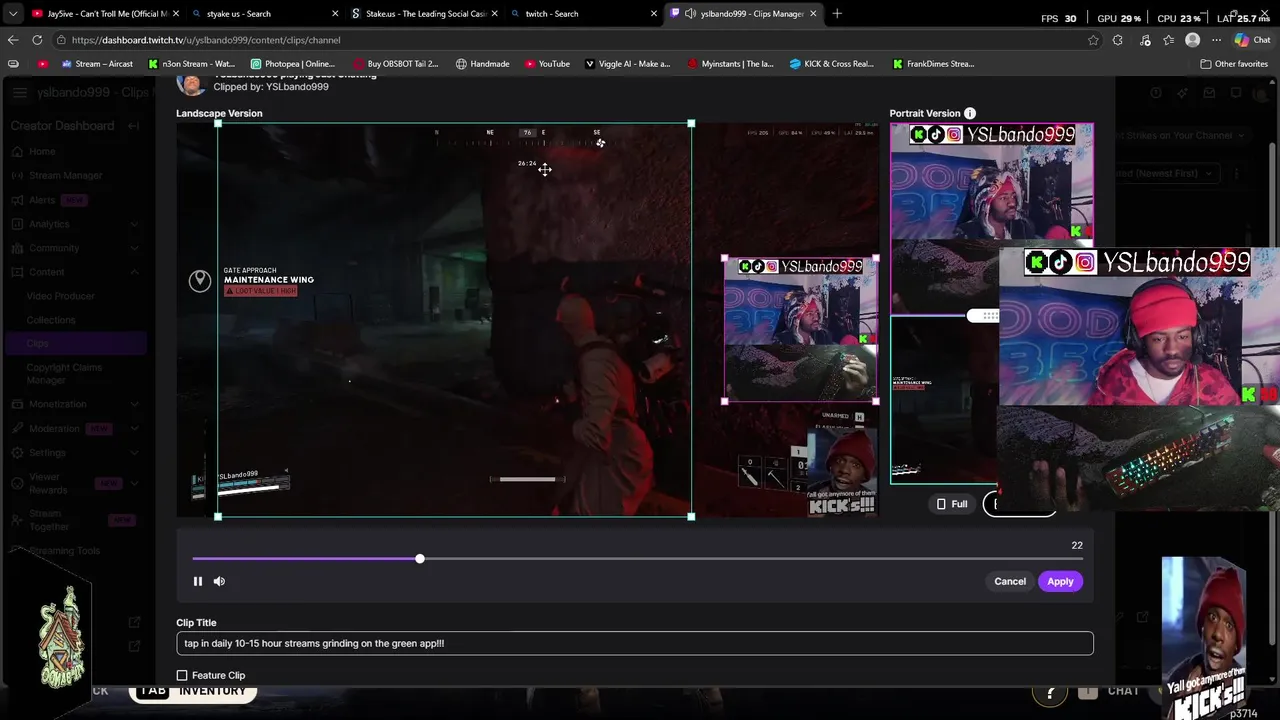Mute the clip preview volume

219,581
